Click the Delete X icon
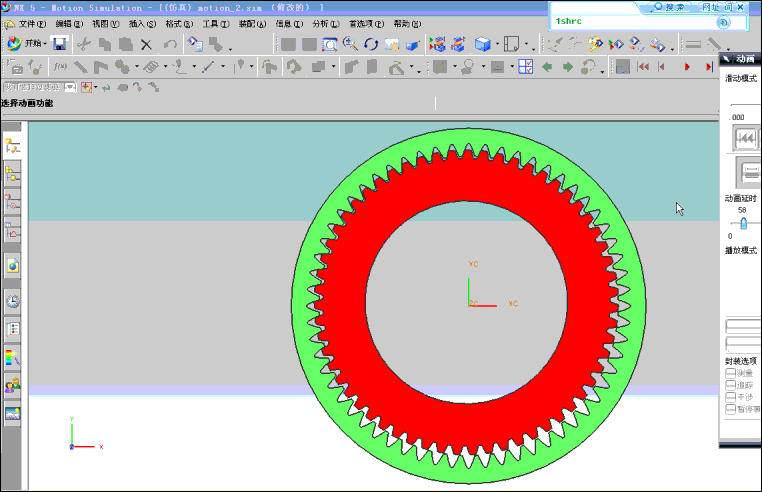 (146, 45)
